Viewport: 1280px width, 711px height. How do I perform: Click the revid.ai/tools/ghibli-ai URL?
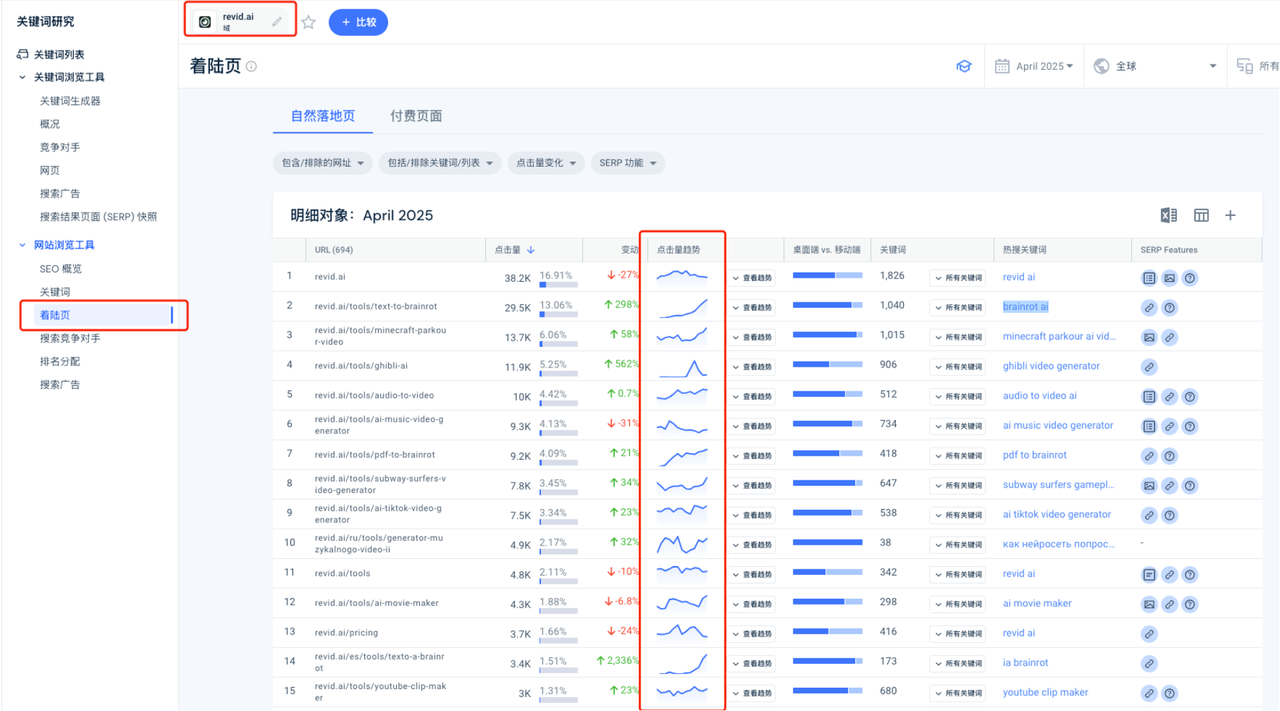coord(361,366)
